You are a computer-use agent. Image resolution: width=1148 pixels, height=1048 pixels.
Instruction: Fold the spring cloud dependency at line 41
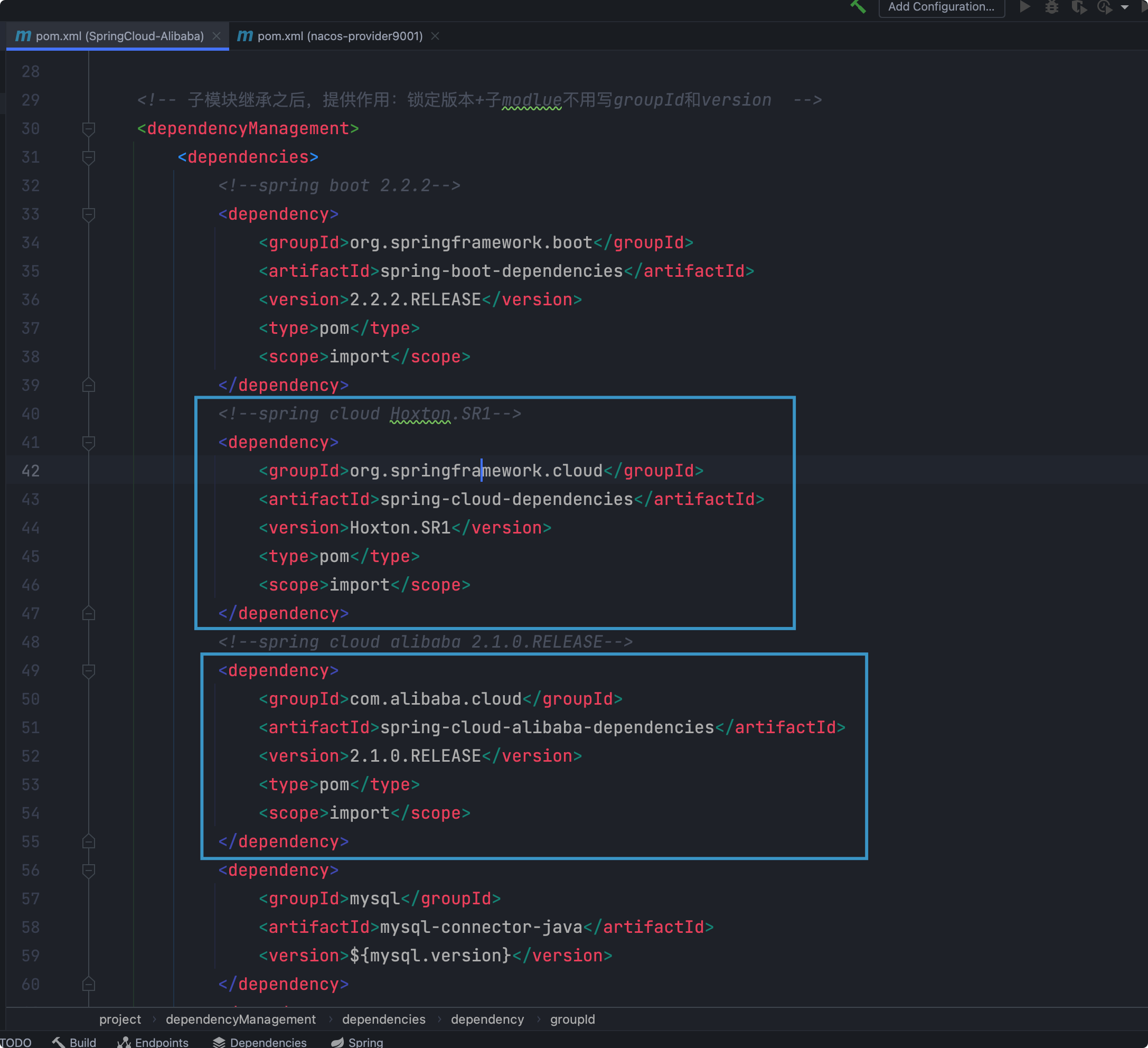coord(88,443)
